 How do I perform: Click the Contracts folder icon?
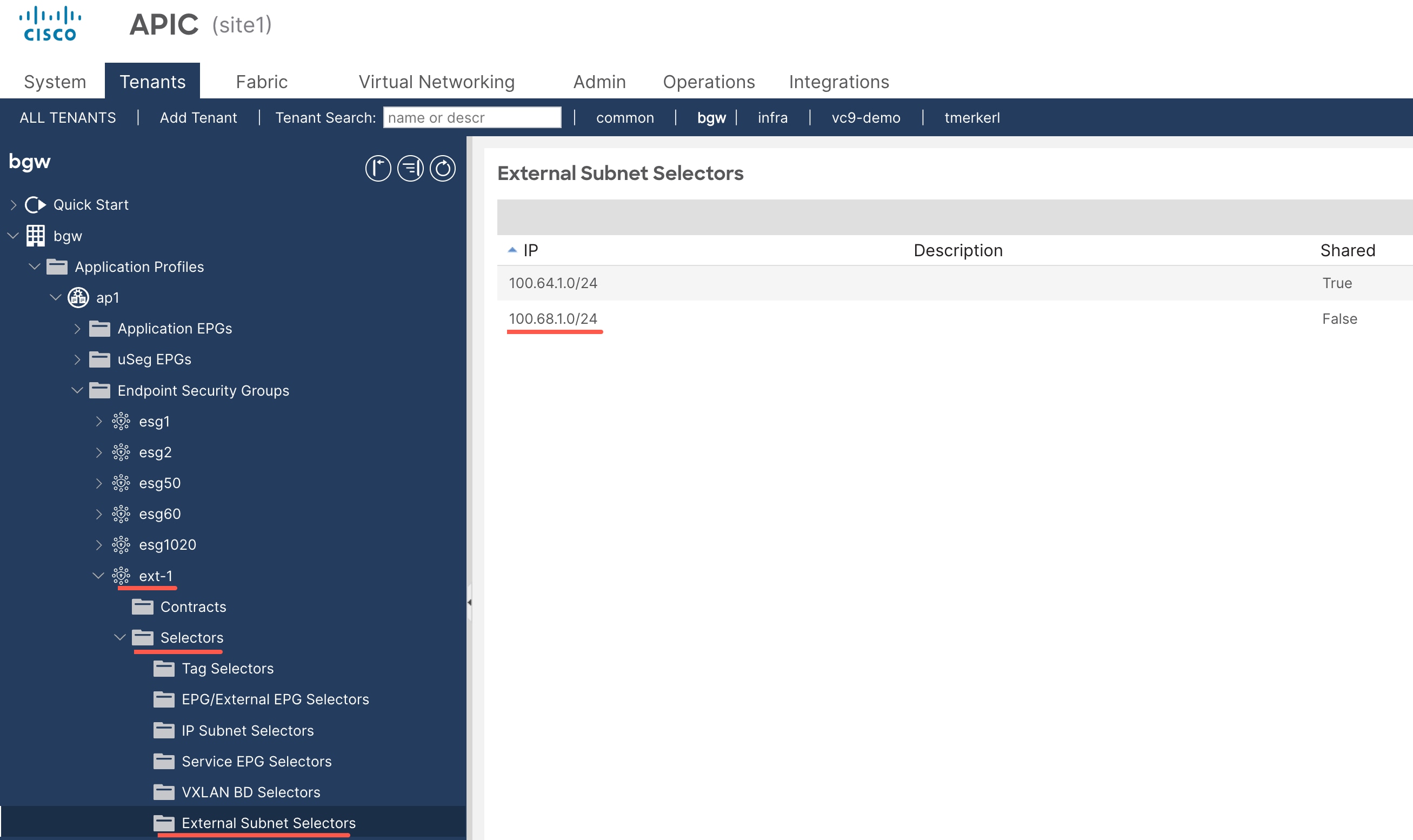coord(143,607)
